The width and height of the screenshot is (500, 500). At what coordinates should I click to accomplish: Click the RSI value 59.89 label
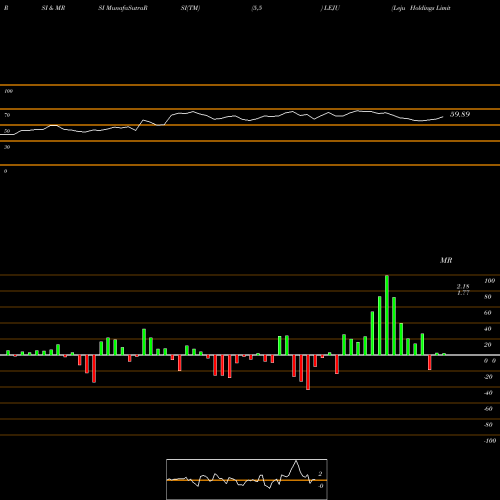coord(460,114)
